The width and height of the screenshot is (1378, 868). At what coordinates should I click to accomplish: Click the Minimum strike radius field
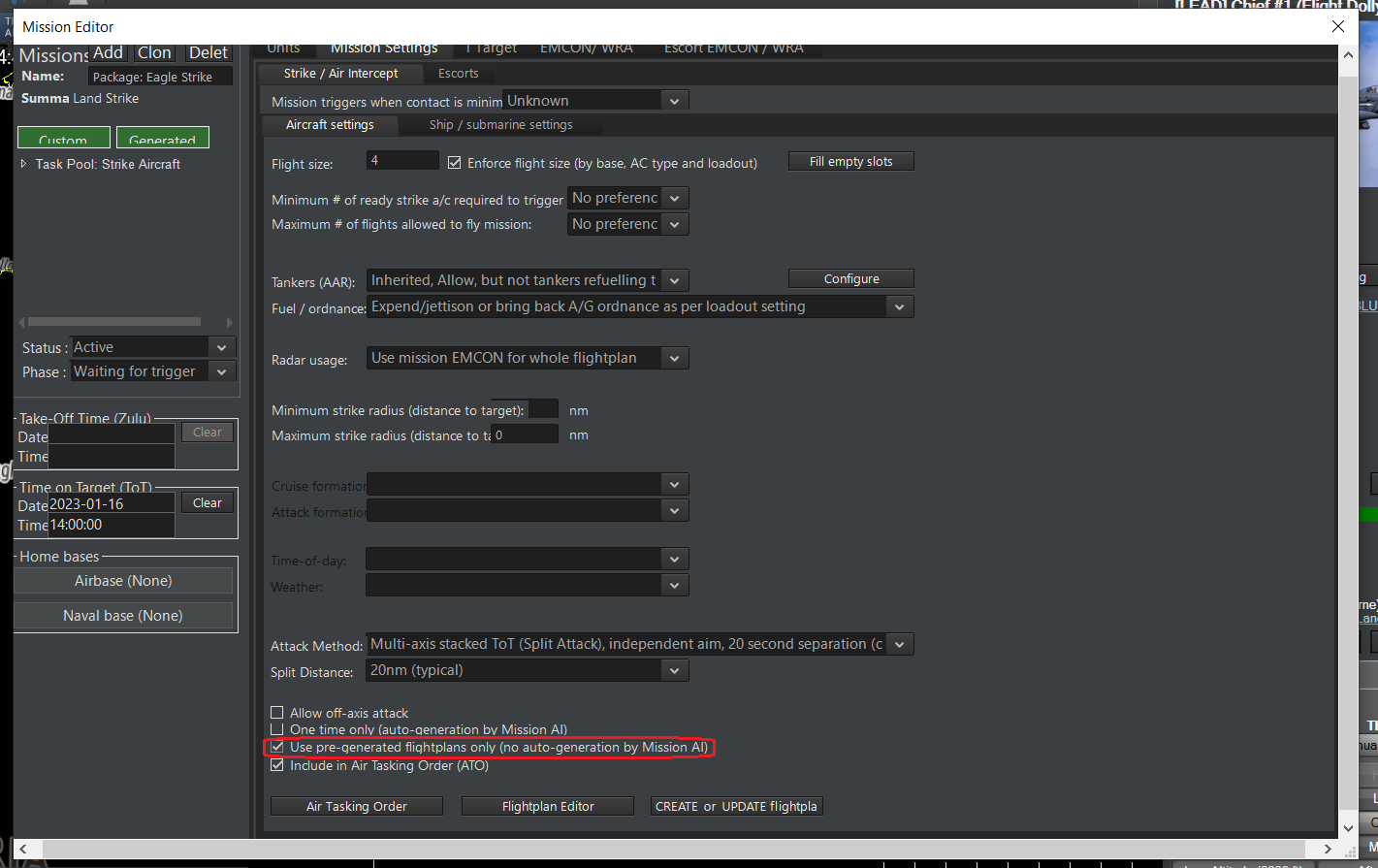click(543, 409)
